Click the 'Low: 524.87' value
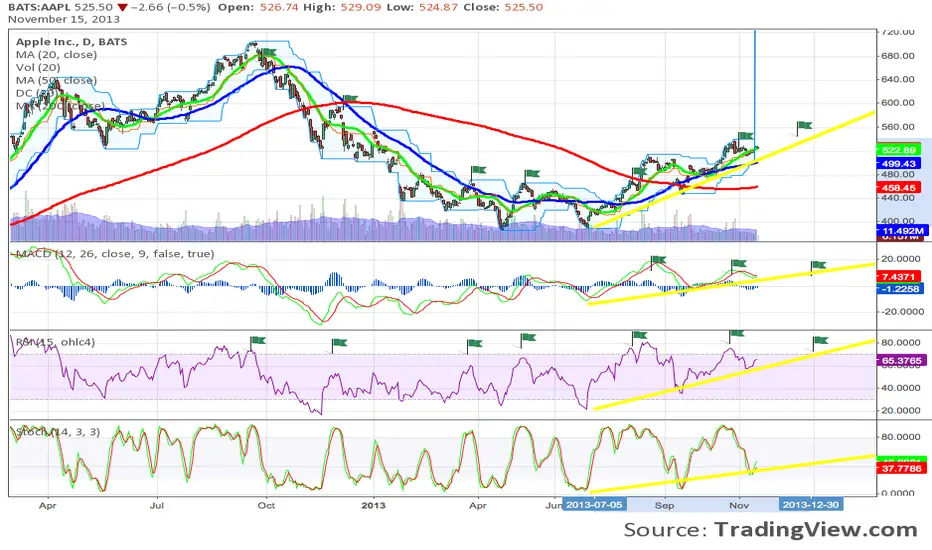This screenshot has height=550, width=932. click(x=421, y=7)
